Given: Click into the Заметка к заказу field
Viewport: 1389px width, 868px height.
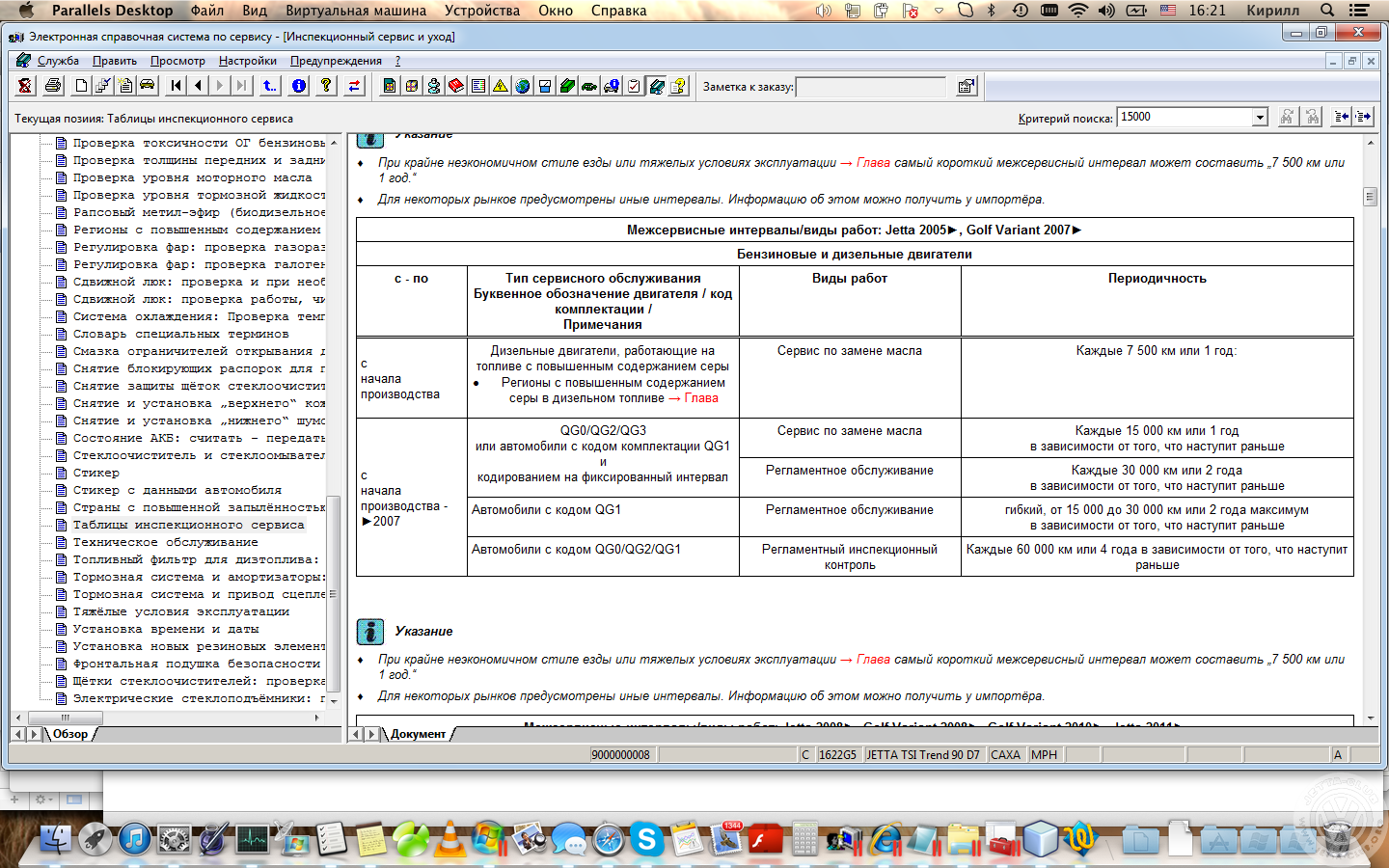Looking at the screenshot, I should click(871, 87).
